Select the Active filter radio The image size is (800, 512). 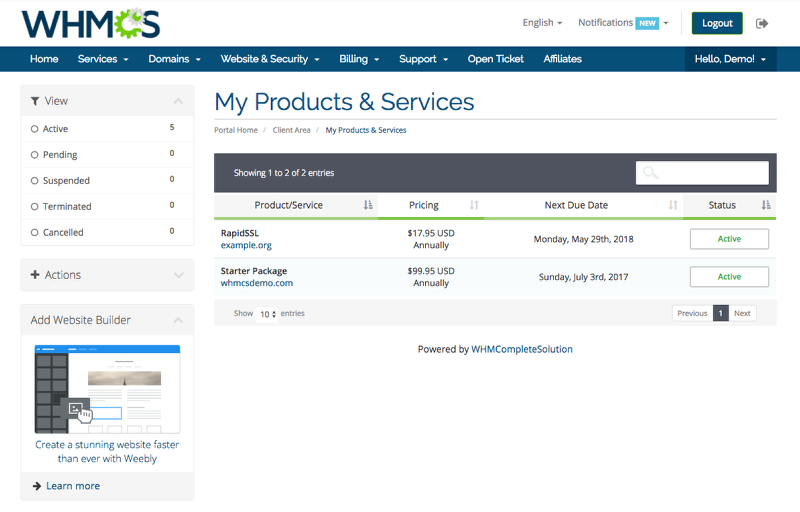pyautogui.click(x=34, y=129)
